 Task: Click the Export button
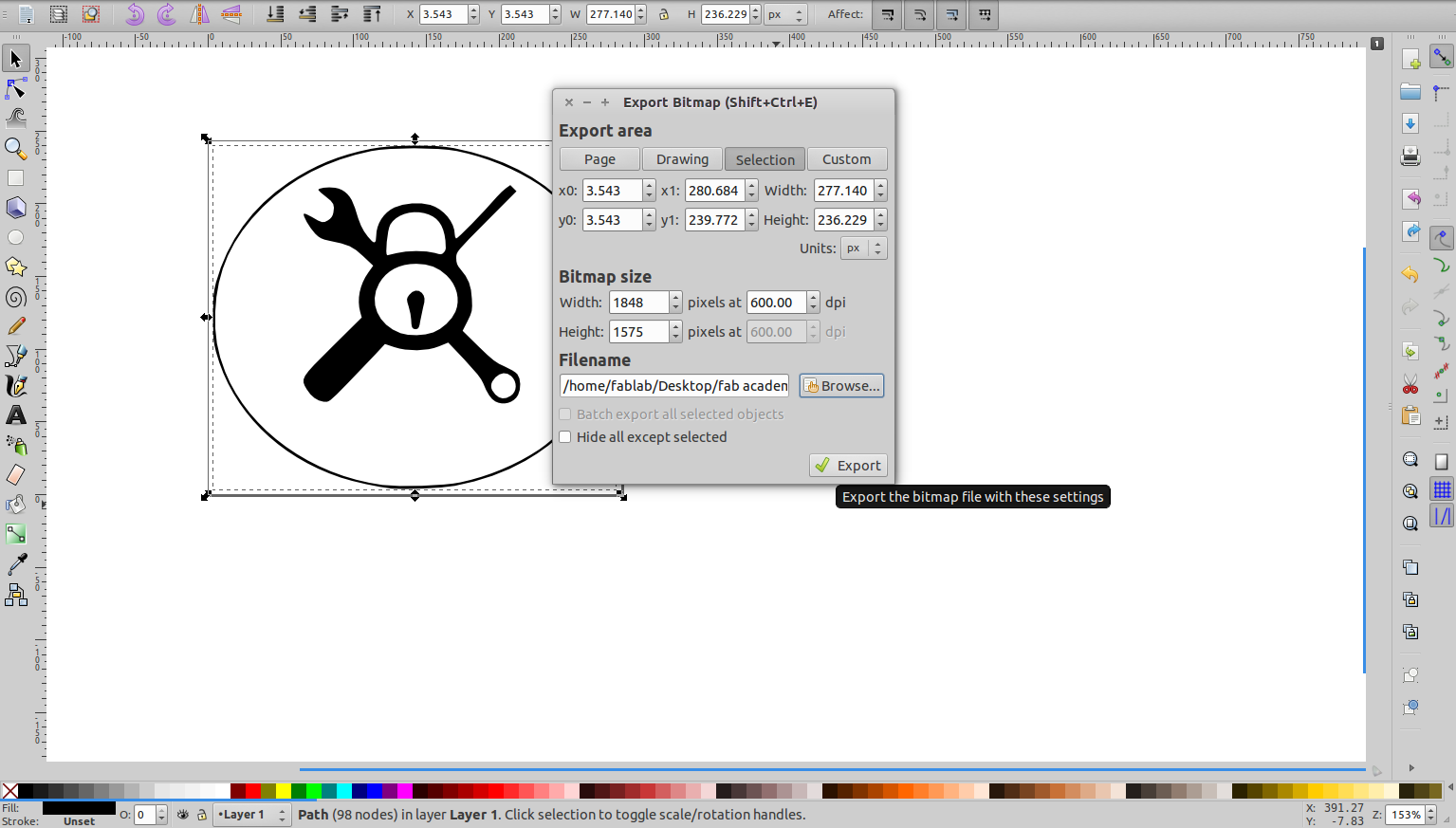click(849, 466)
